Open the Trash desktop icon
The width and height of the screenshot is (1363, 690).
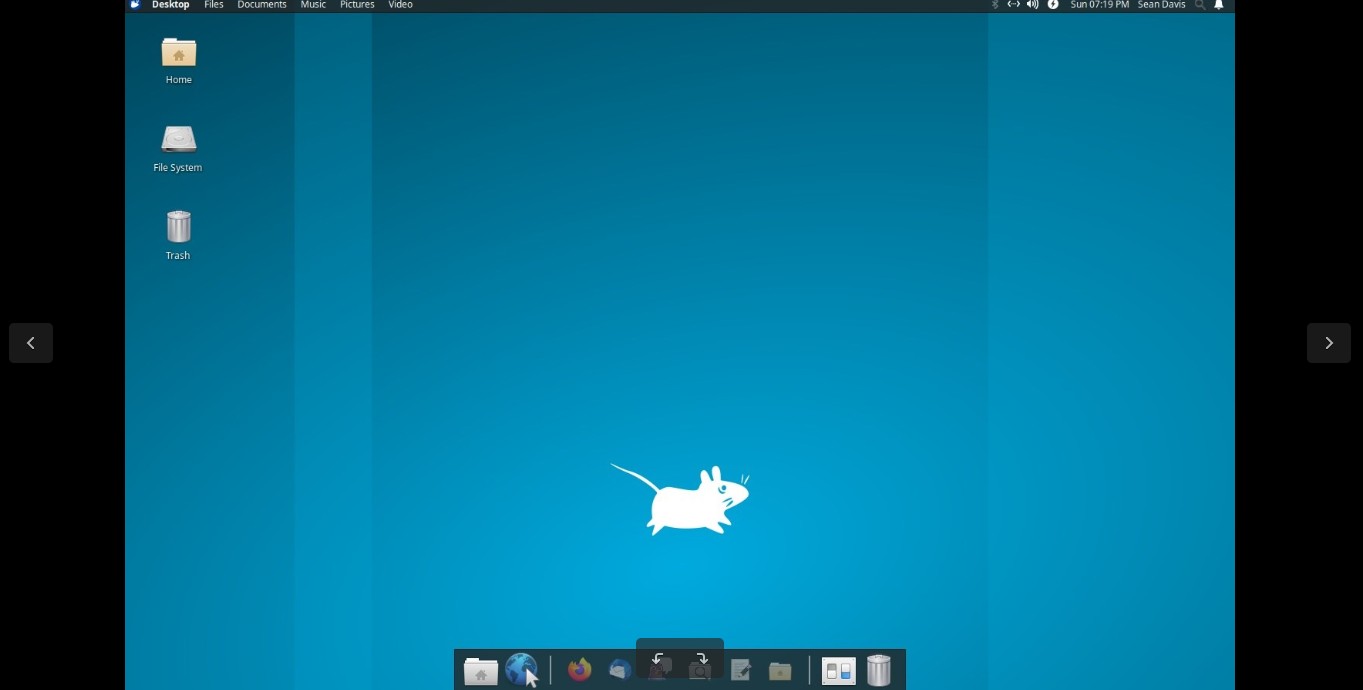[x=178, y=236]
